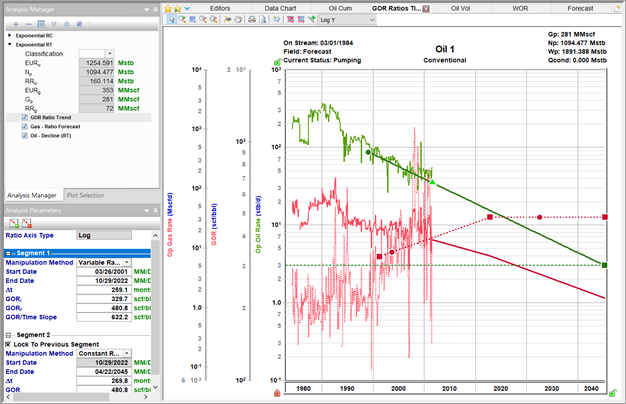Toggle Lock To Previous Segment checkbox
This screenshot has height=404, width=626.
[8, 344]
